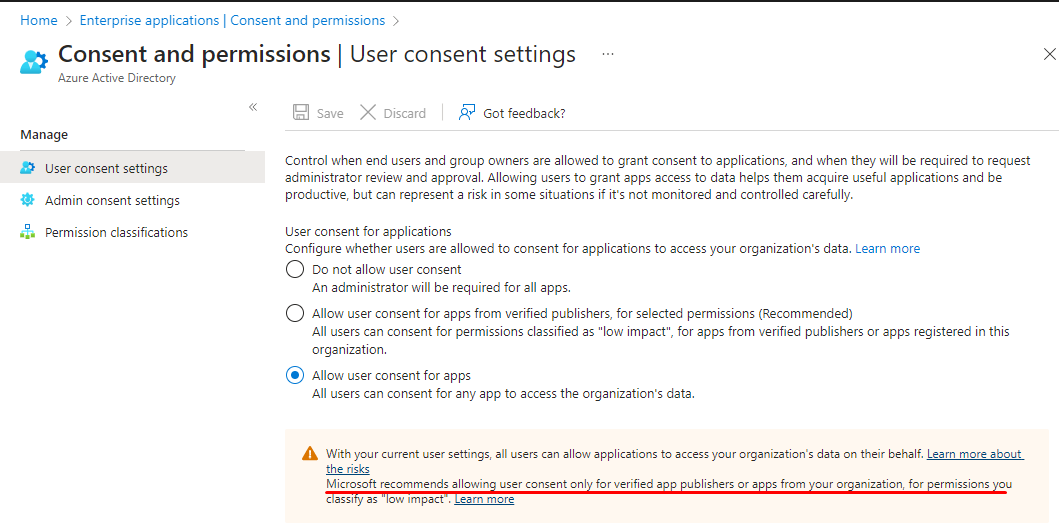
Task: Open Learn more about the risks link
Action: pos(974,454)
